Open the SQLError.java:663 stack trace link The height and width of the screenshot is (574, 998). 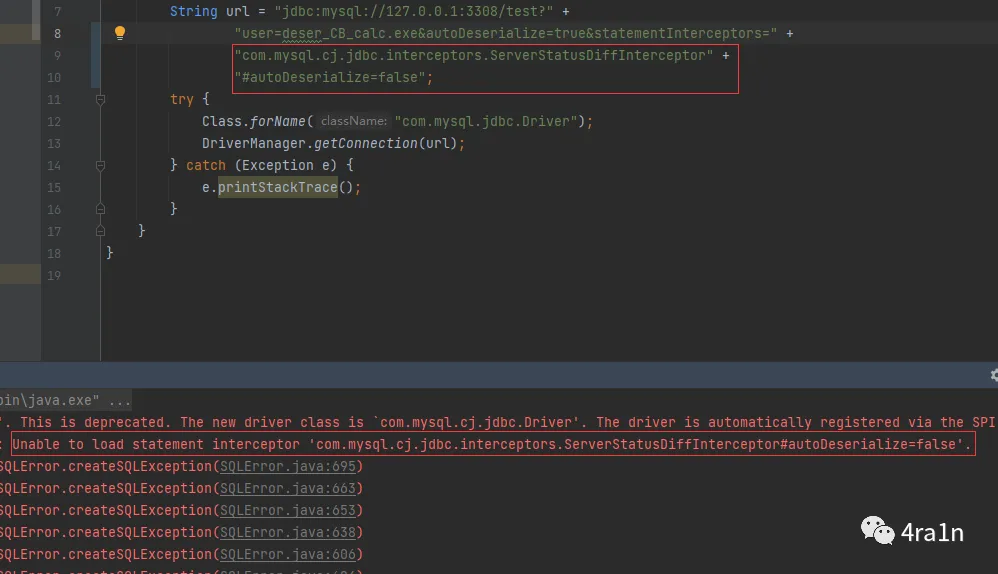coord(290,489)
